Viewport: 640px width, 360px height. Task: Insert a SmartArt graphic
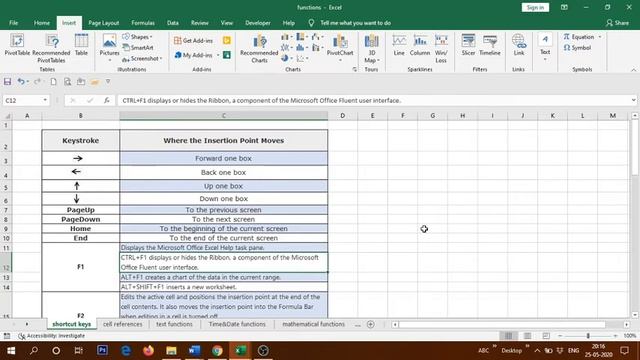(138, 48)
